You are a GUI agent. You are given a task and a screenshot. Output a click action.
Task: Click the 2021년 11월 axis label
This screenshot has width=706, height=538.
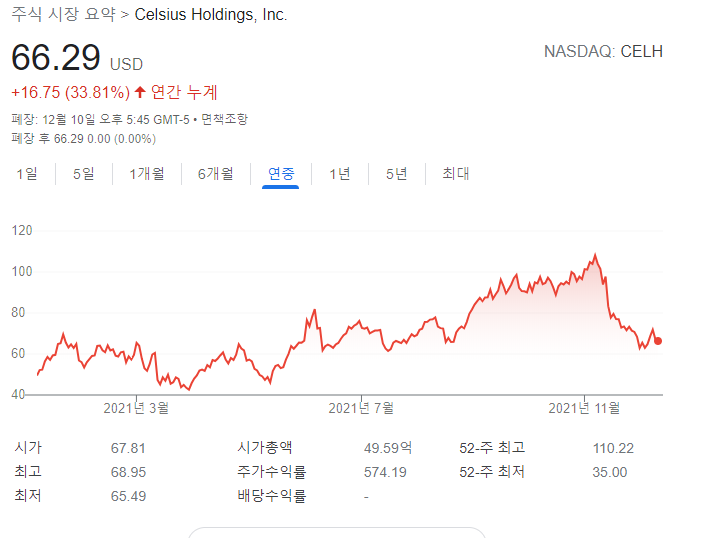[584, 408]
